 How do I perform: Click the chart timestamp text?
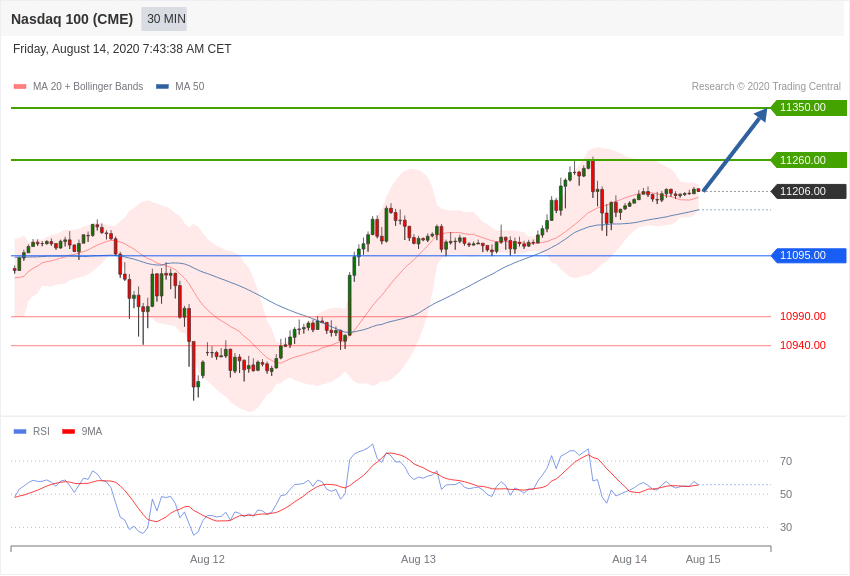(122, 49)
